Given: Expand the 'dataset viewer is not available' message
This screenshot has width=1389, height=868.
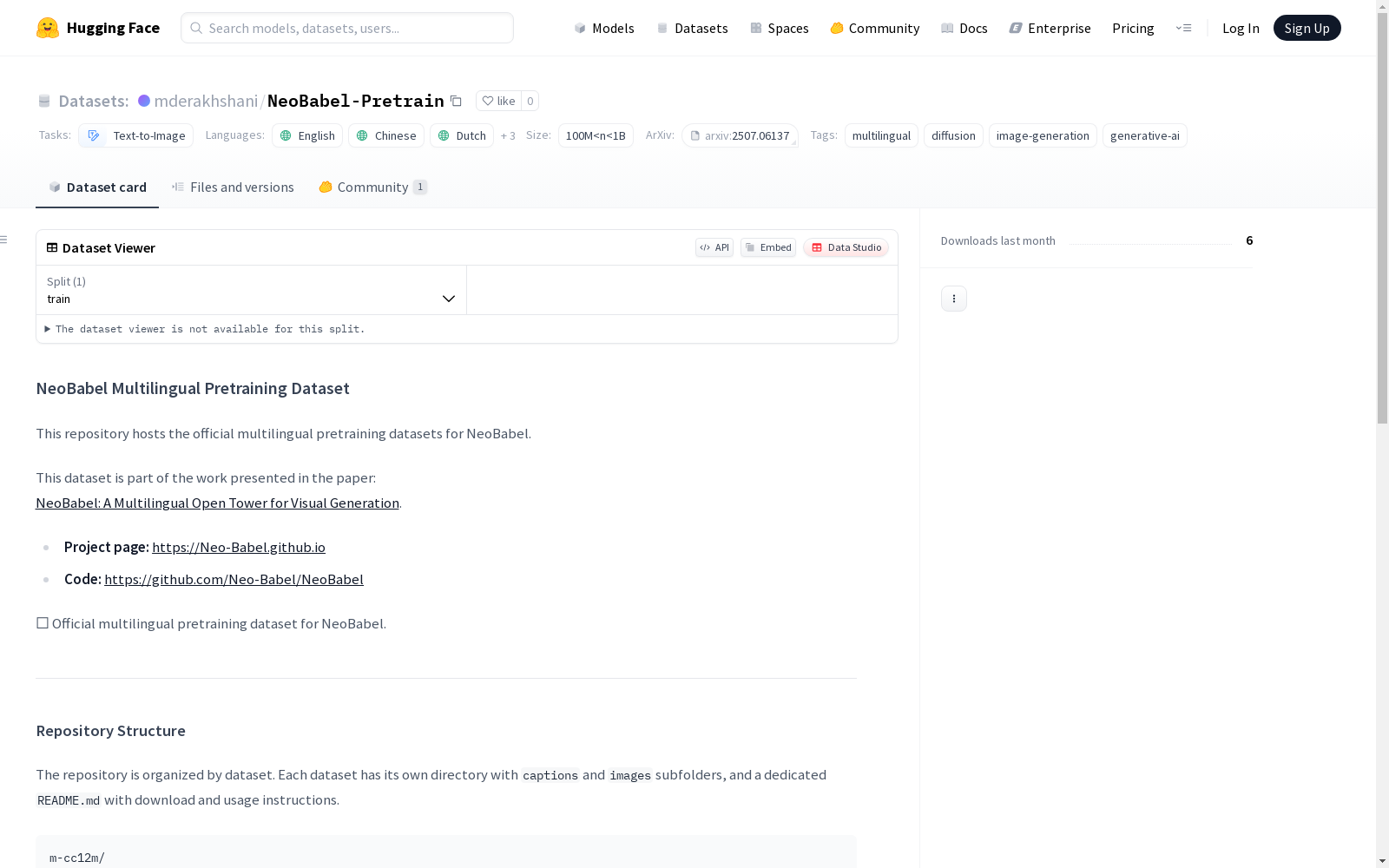Looking at the screenshot, I should coord(205,329).
